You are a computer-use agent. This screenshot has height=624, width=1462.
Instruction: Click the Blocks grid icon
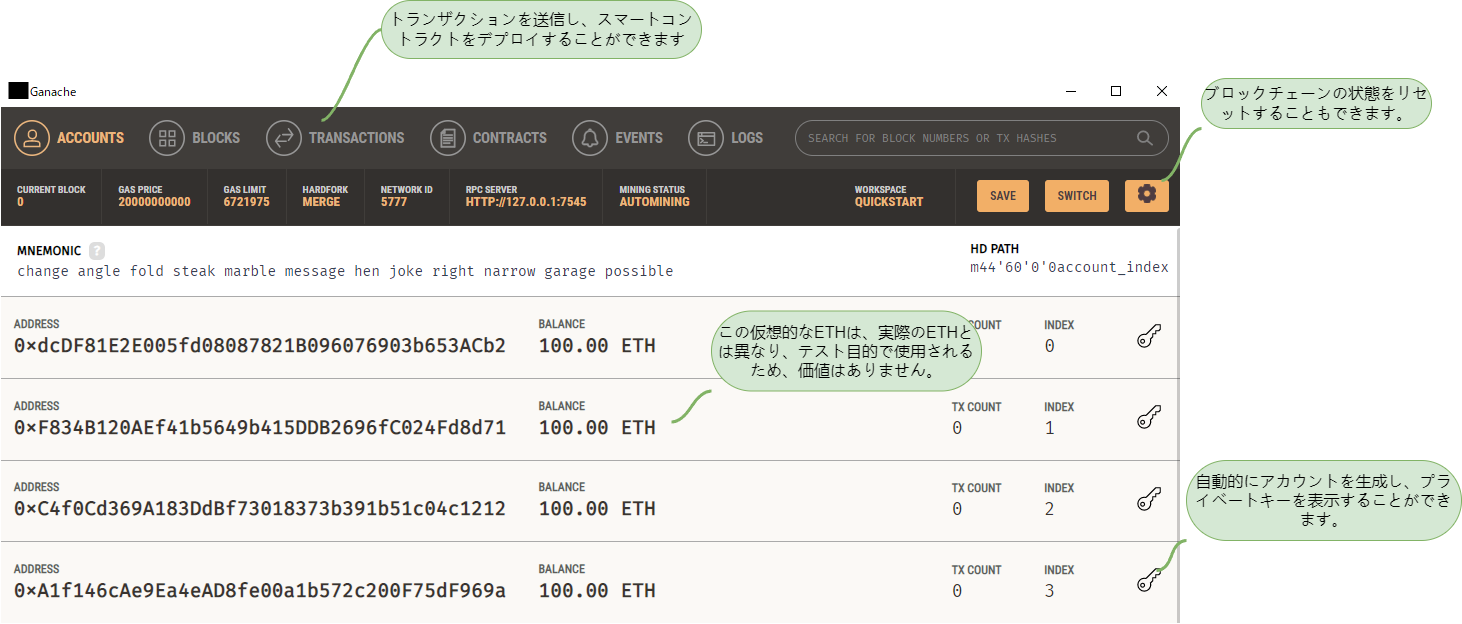[167, 138]
